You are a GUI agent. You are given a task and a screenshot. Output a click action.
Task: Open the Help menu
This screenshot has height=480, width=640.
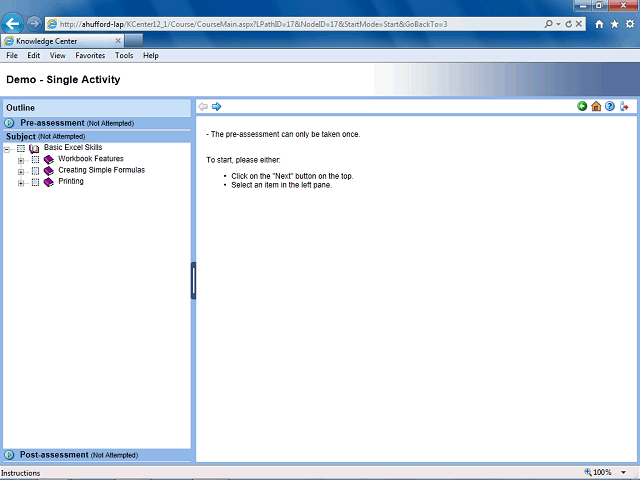151,56
